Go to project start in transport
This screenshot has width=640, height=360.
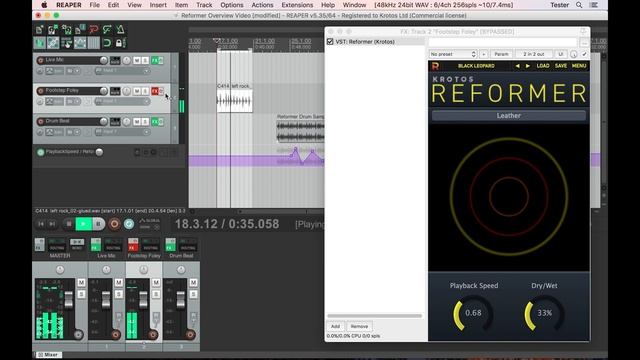click(x=41, y=224)
